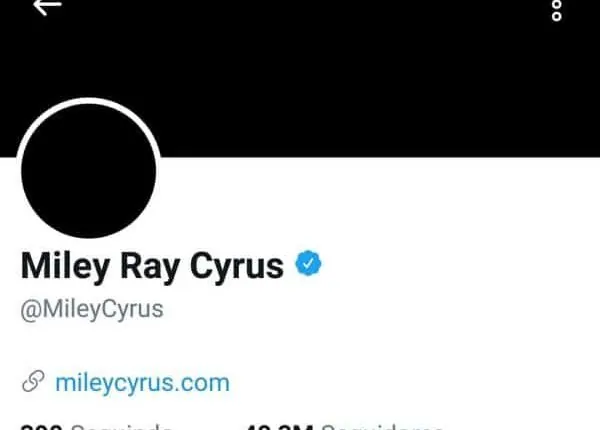Click the chain link icon
Screen dimensions: 600x430
click(33, 381)
